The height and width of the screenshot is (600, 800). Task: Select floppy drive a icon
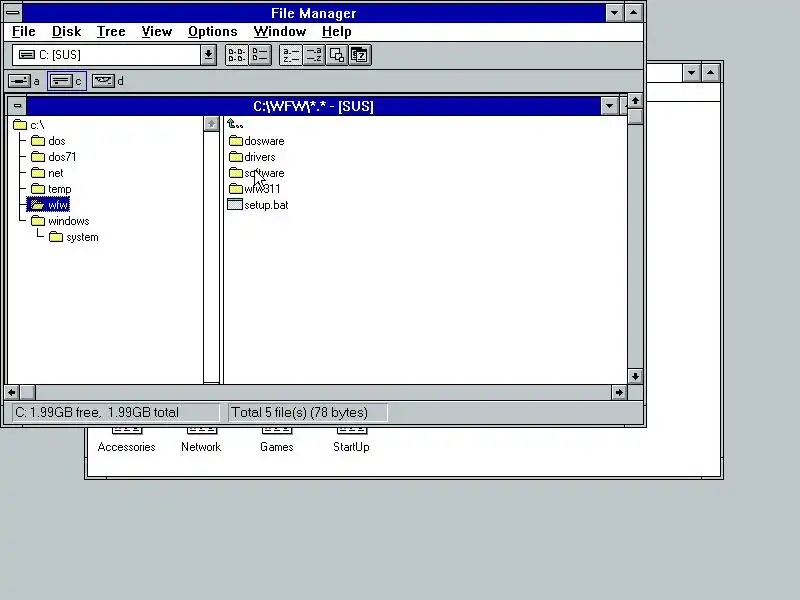click(x=24, y=81)
